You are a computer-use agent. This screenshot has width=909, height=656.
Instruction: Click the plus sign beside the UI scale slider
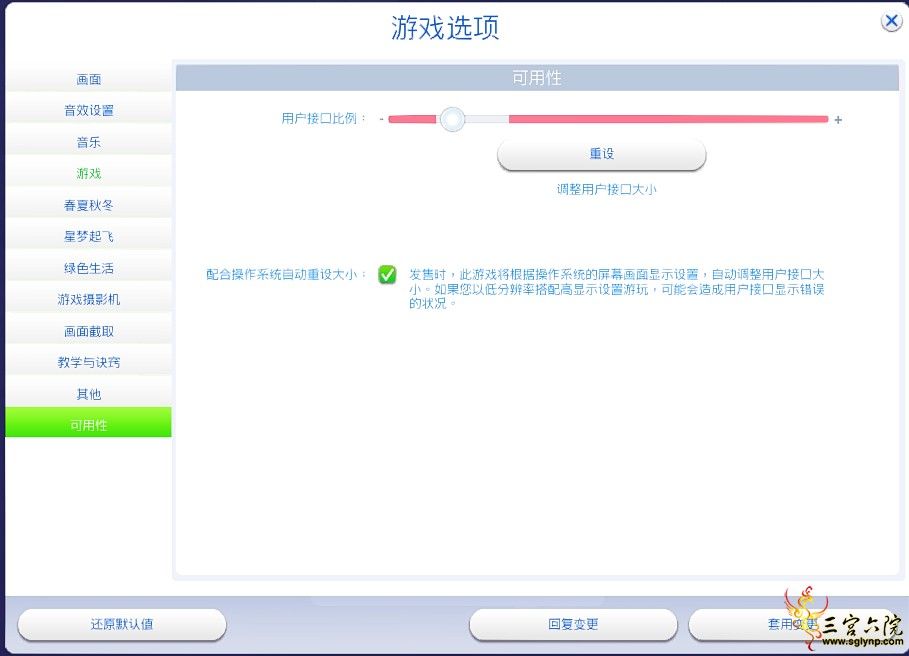838,120
